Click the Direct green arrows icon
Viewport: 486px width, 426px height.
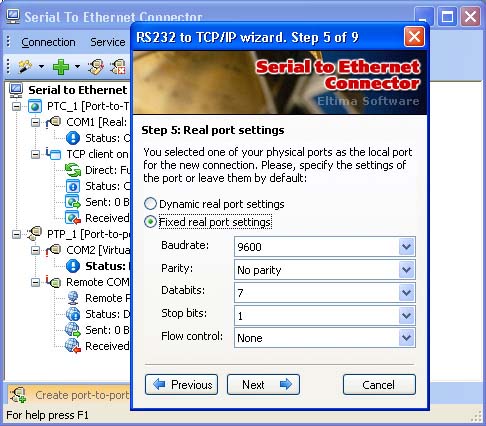tap(73, 170)
